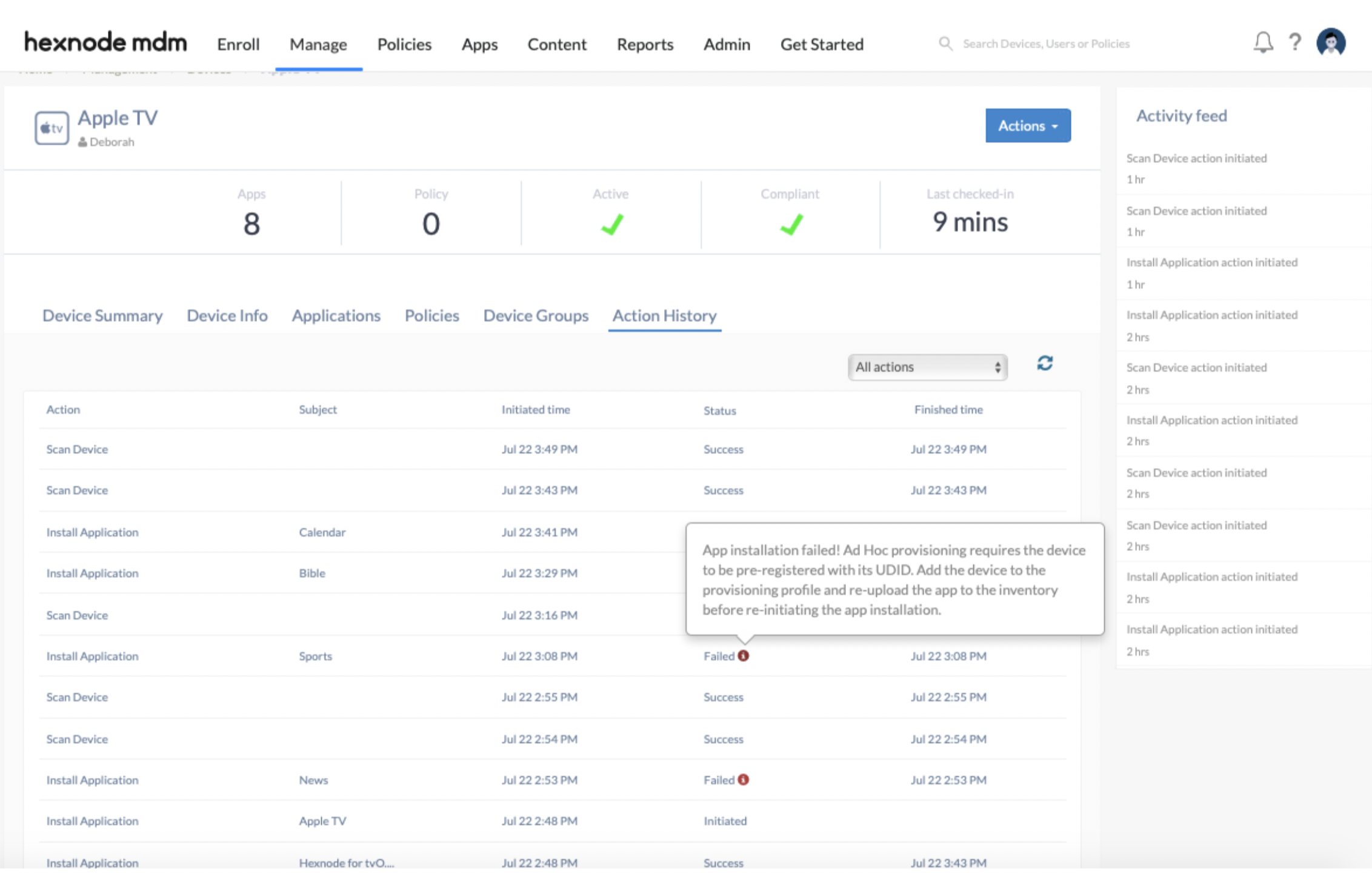
Task: Click the Apple TV device title
Action: 118,117
